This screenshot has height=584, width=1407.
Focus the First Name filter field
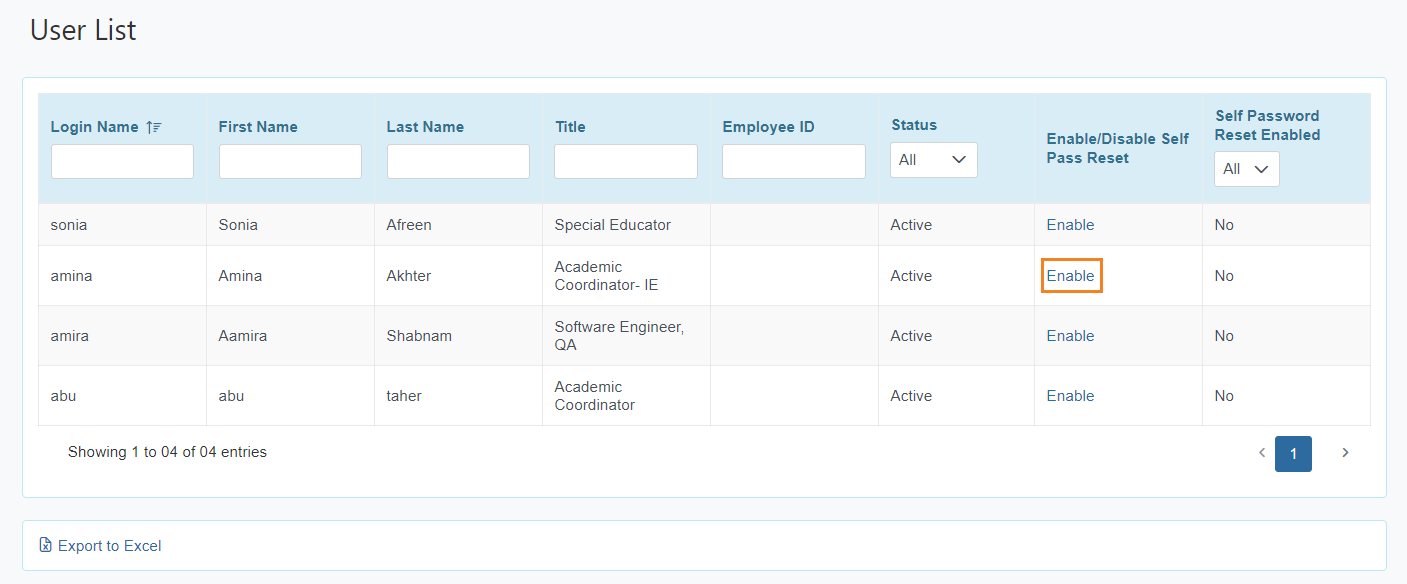pyautogui.click(x=290, y=161)
